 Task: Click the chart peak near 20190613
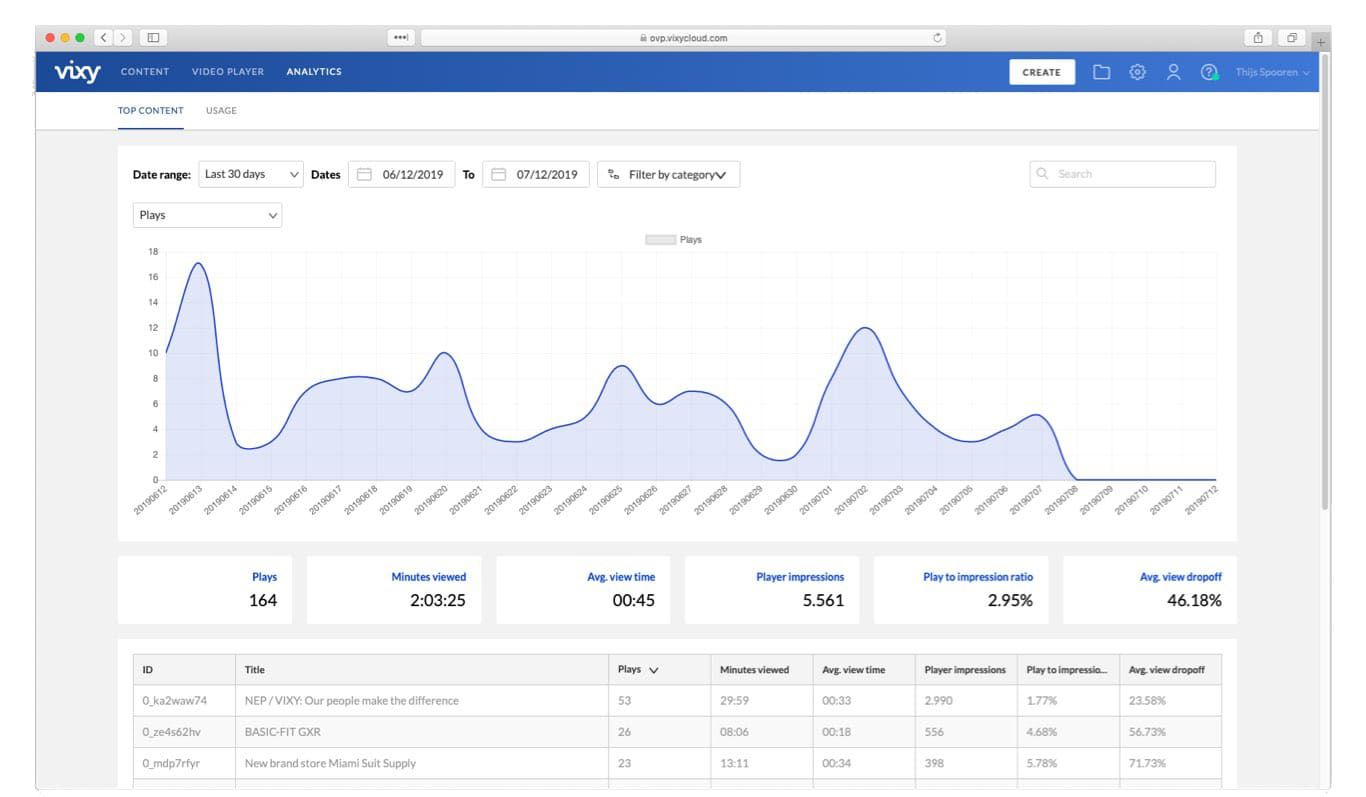[x=200, y=264]
